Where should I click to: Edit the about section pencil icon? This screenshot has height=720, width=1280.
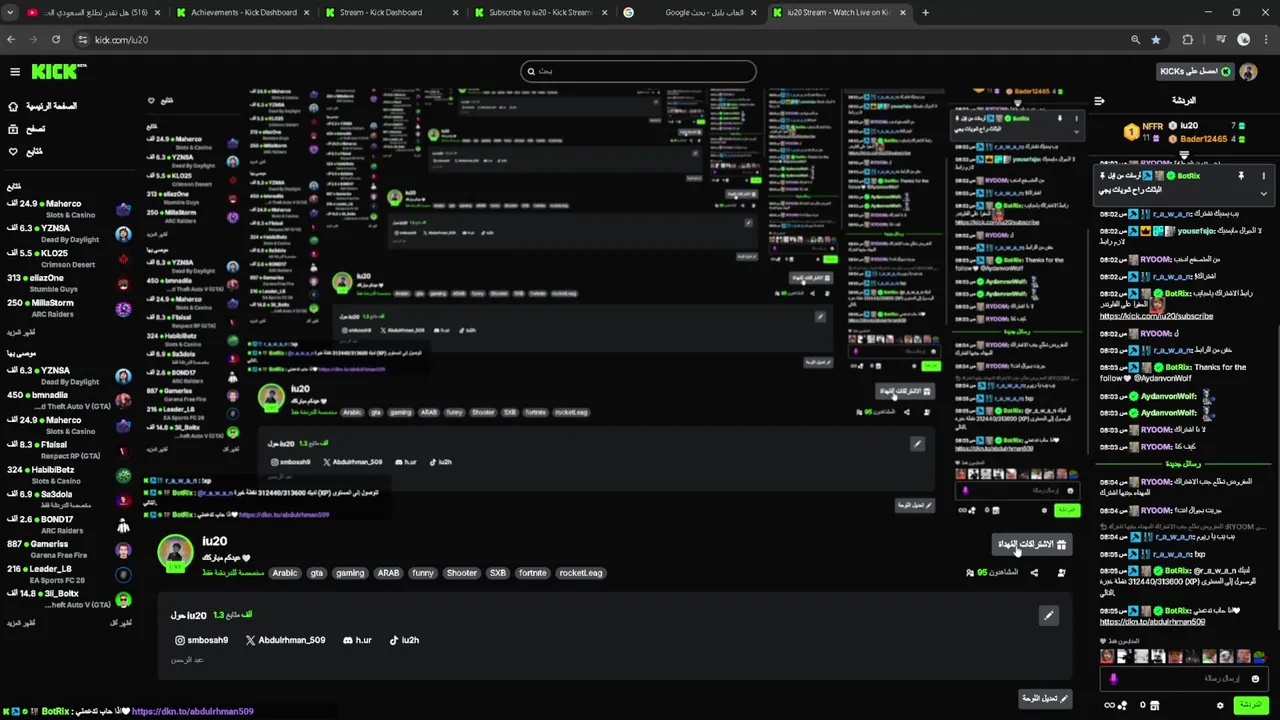click(1049, 615)
